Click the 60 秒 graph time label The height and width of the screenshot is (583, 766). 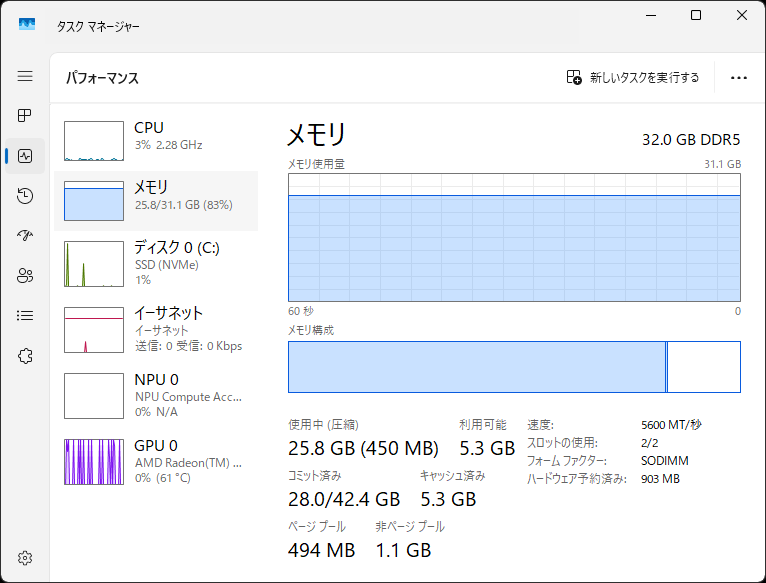pyautogui.click(x=301, y=311)
